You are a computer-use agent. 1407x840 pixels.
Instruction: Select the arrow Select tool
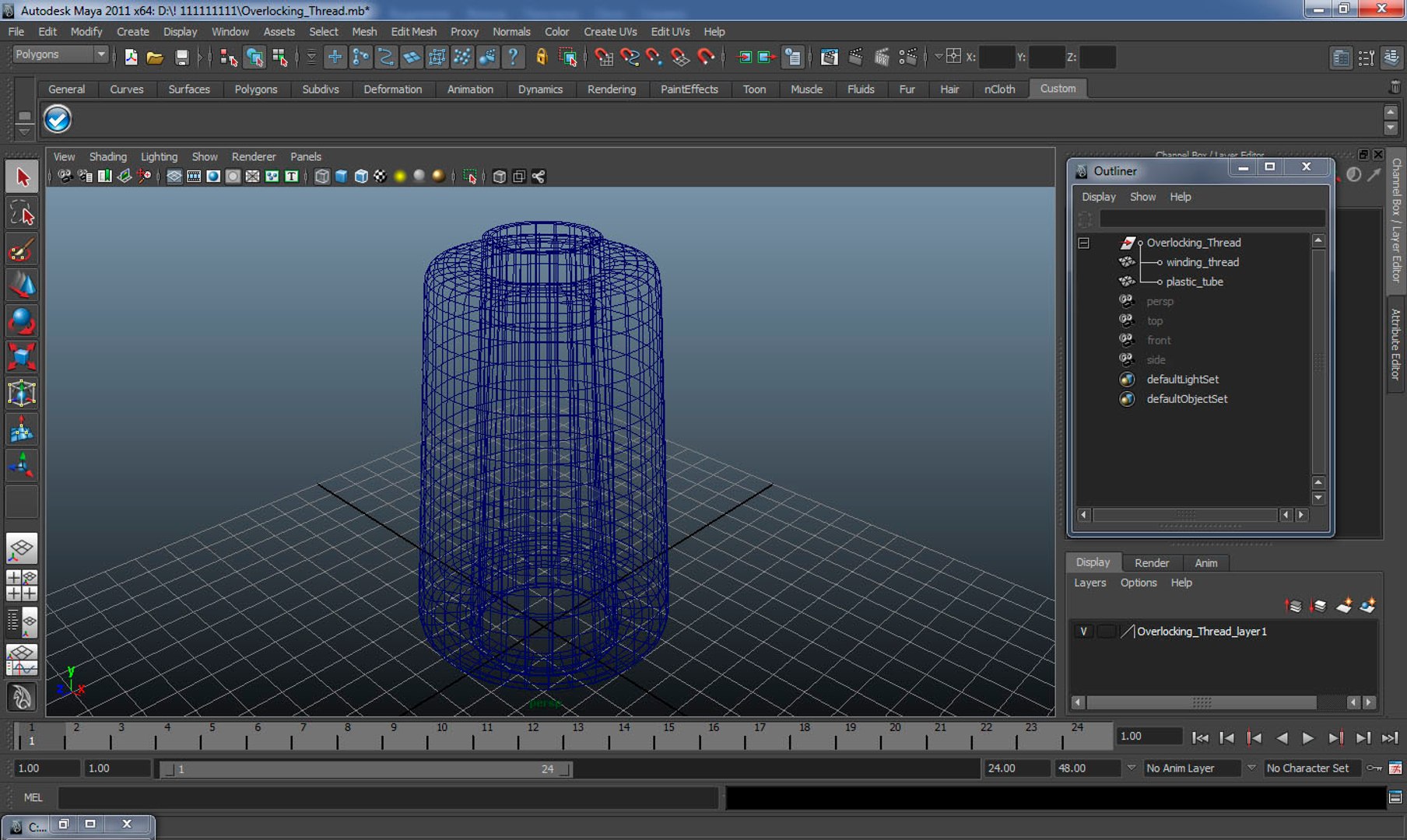[x=22, y=177]
